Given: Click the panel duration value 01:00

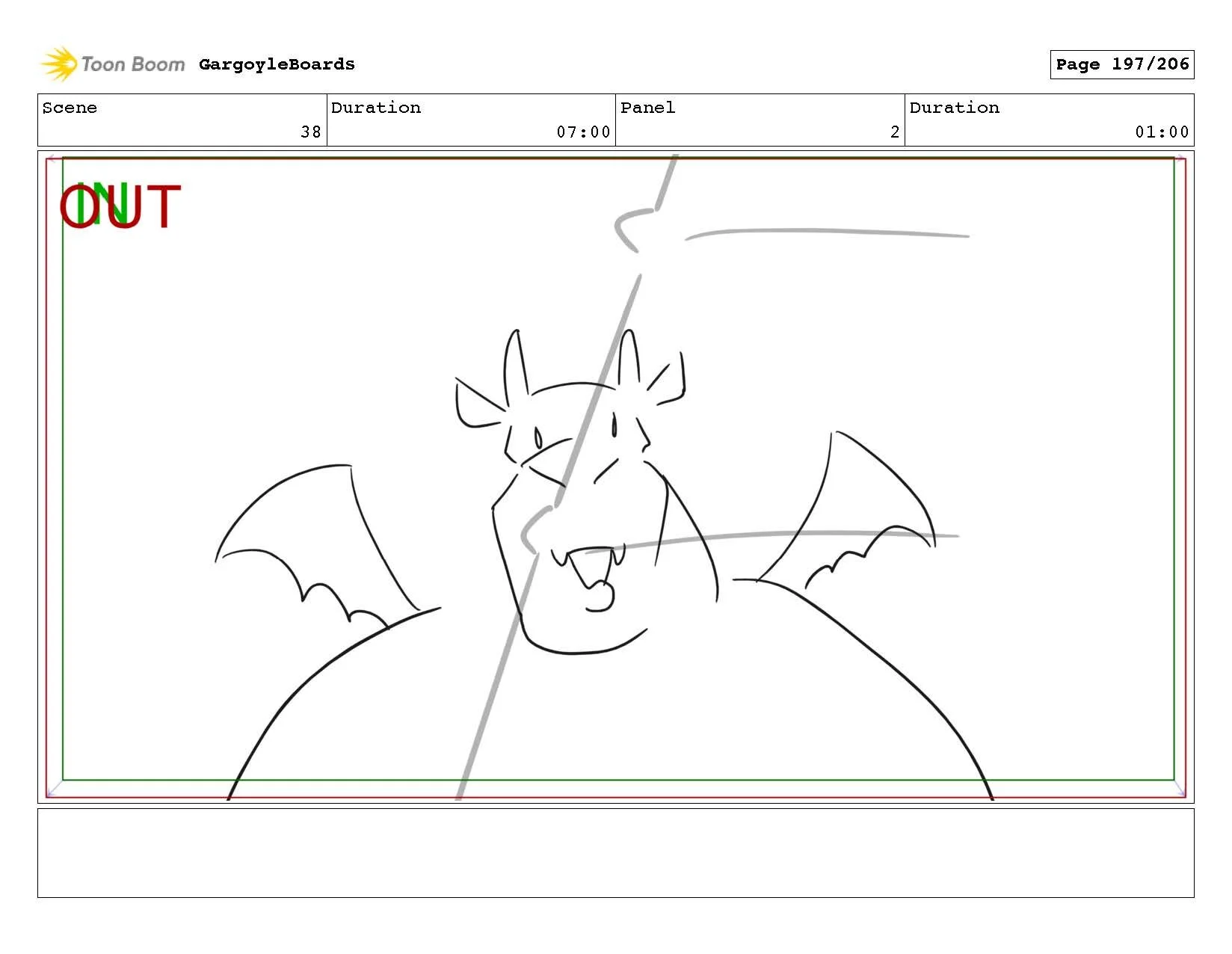Looking at the screenshot, I should click(x=1162, y=132).
